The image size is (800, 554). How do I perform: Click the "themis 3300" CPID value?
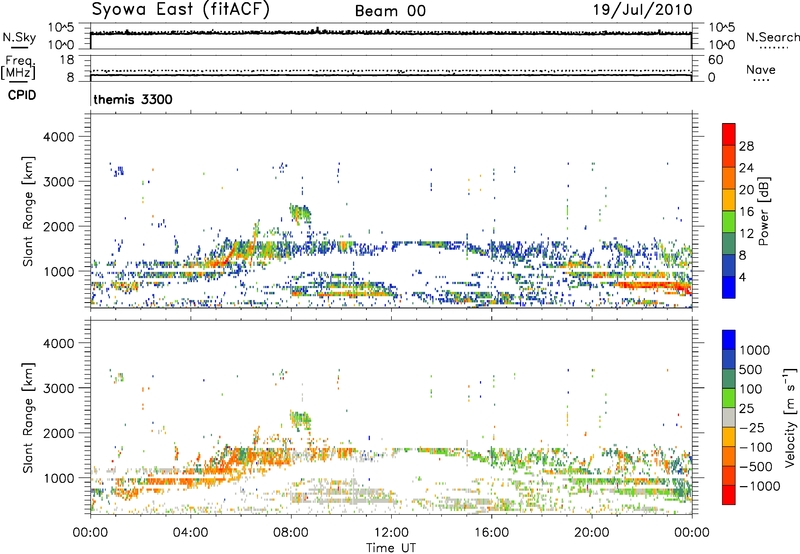pos(133,99)
